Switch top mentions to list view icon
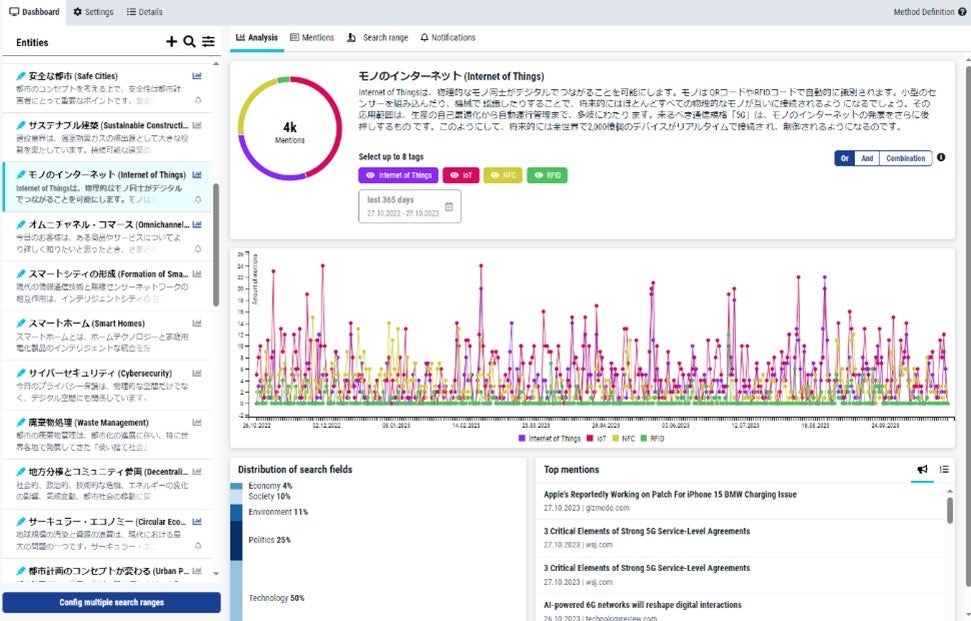 (x=944, y=469)
